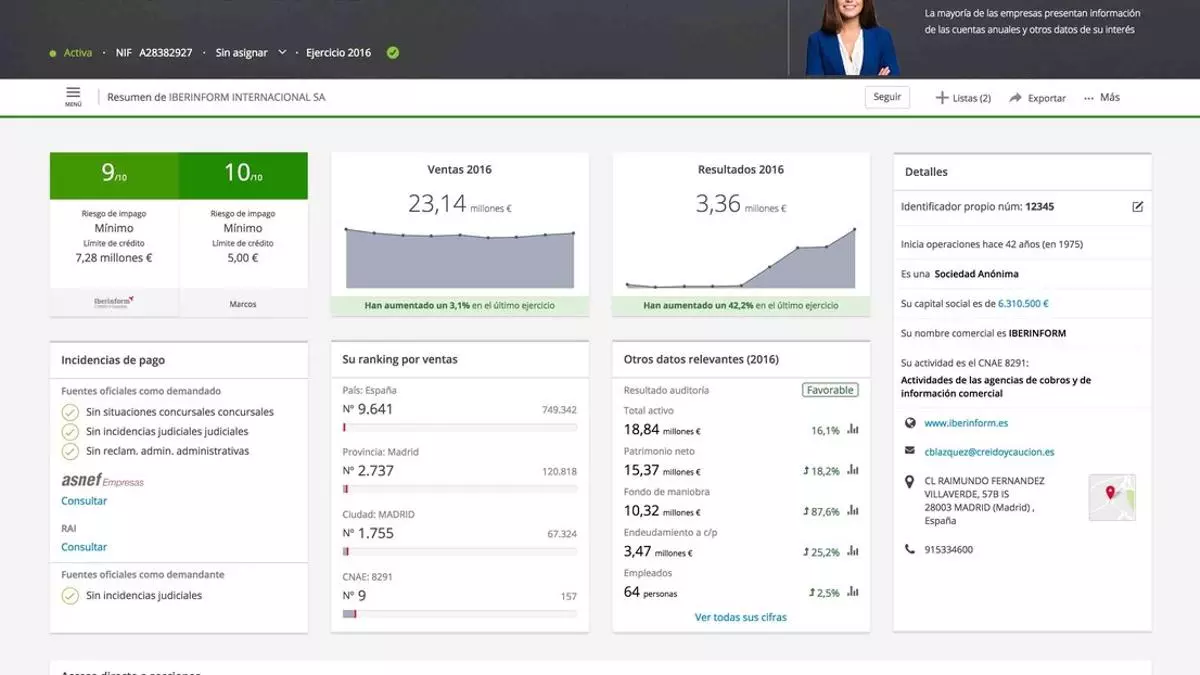
Task: Click Consultar link under asnef Empresas
Action: pyautogui.click(x=84, y=501)
